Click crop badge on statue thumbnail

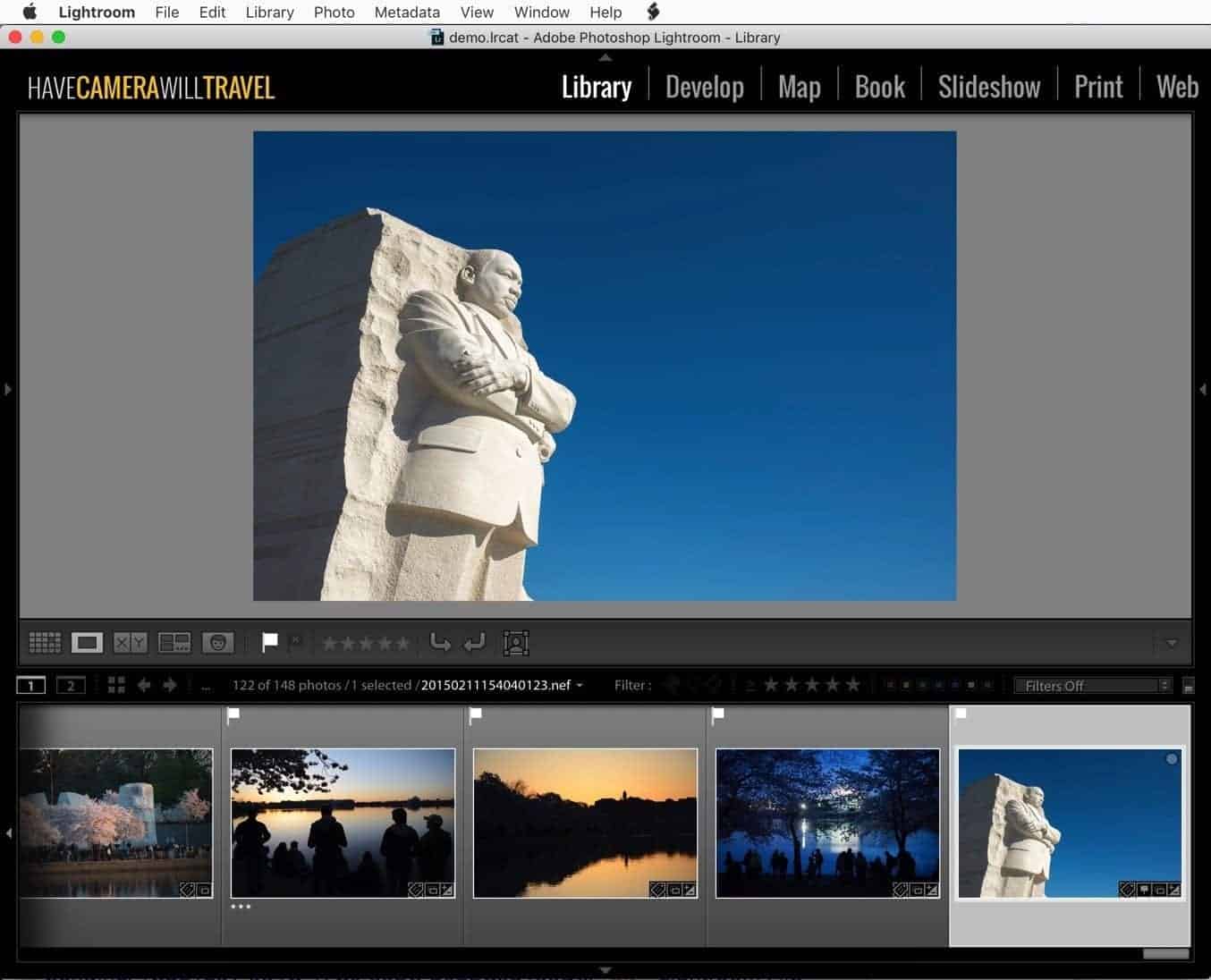pos(1159,890)
